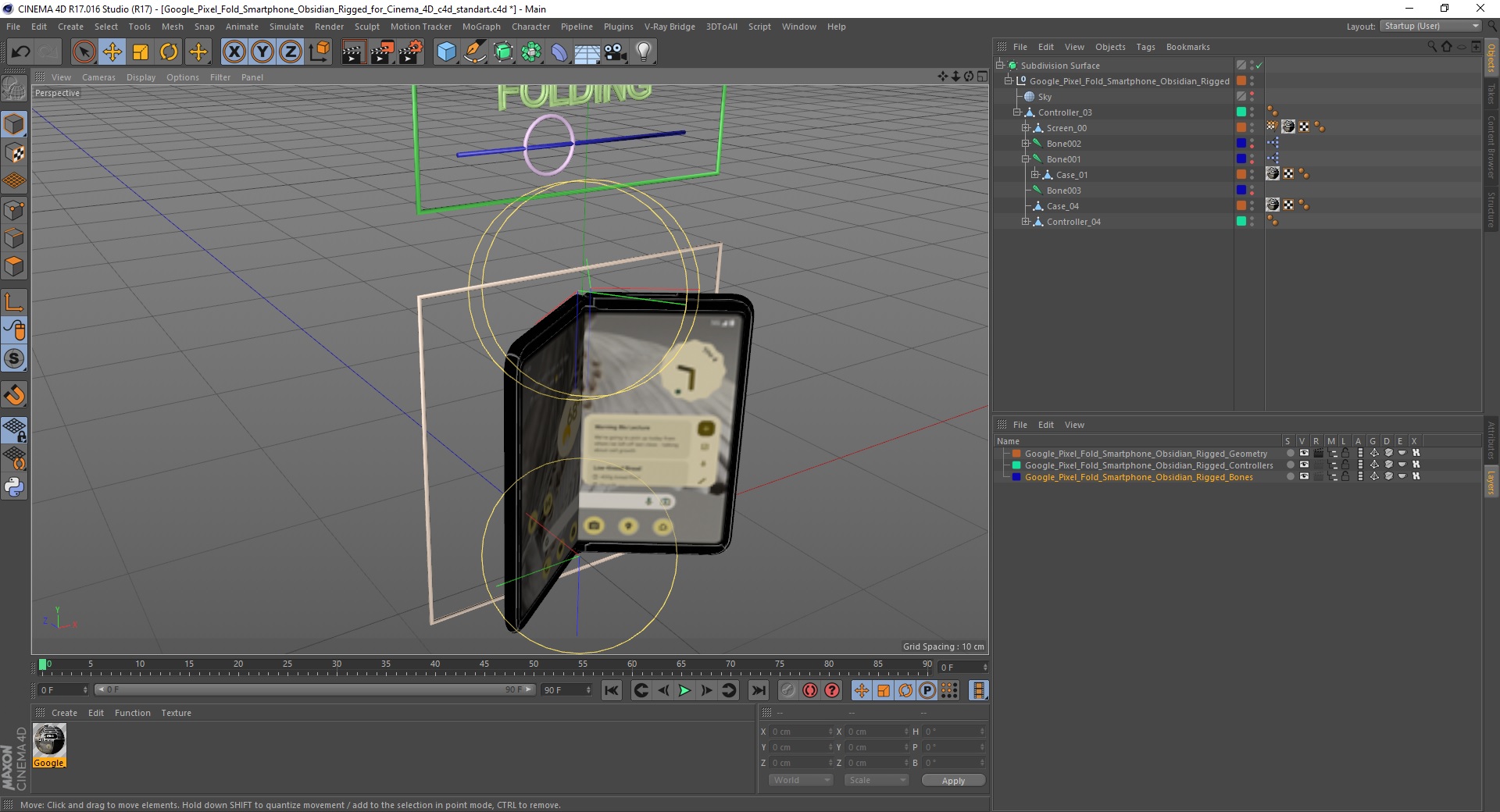Viewport: 1500px width, 812px height.
Task: Open the spline pen tool
Action: tap(475, 52)
